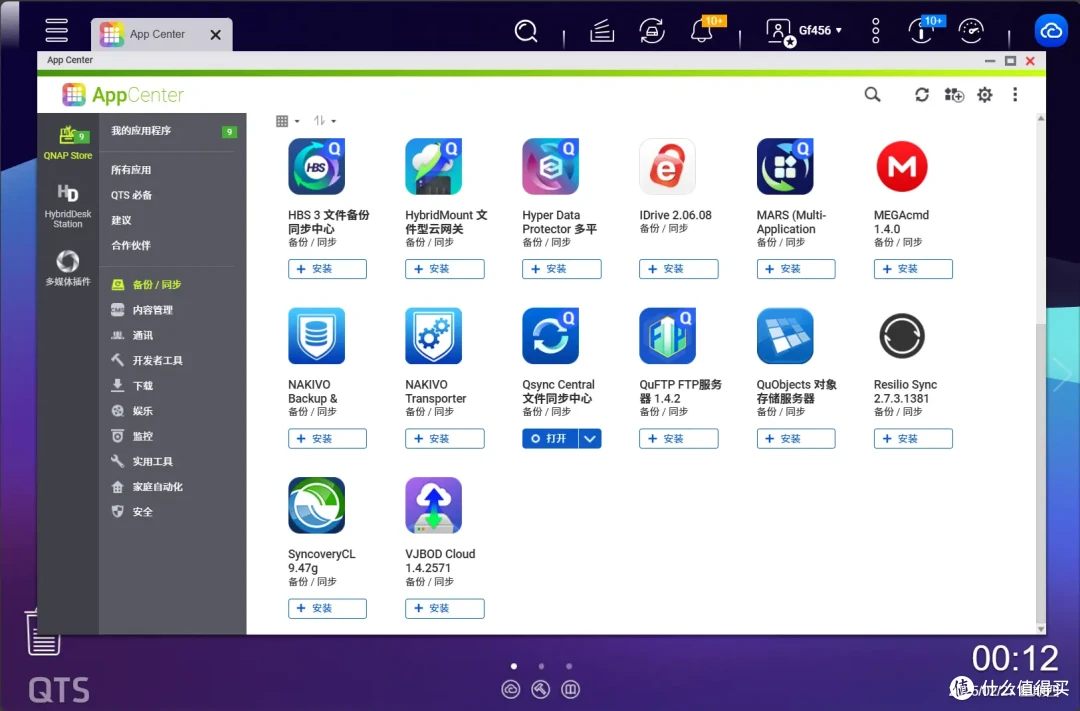Click the Qsync Central app icon
The height and width of the screenshot is (711, 1080).
point(550,336)
